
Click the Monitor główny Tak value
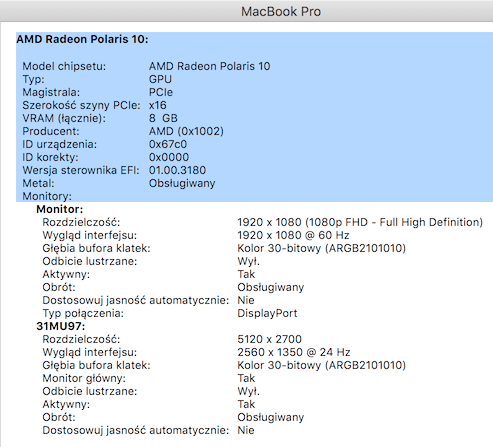[246, 378]
